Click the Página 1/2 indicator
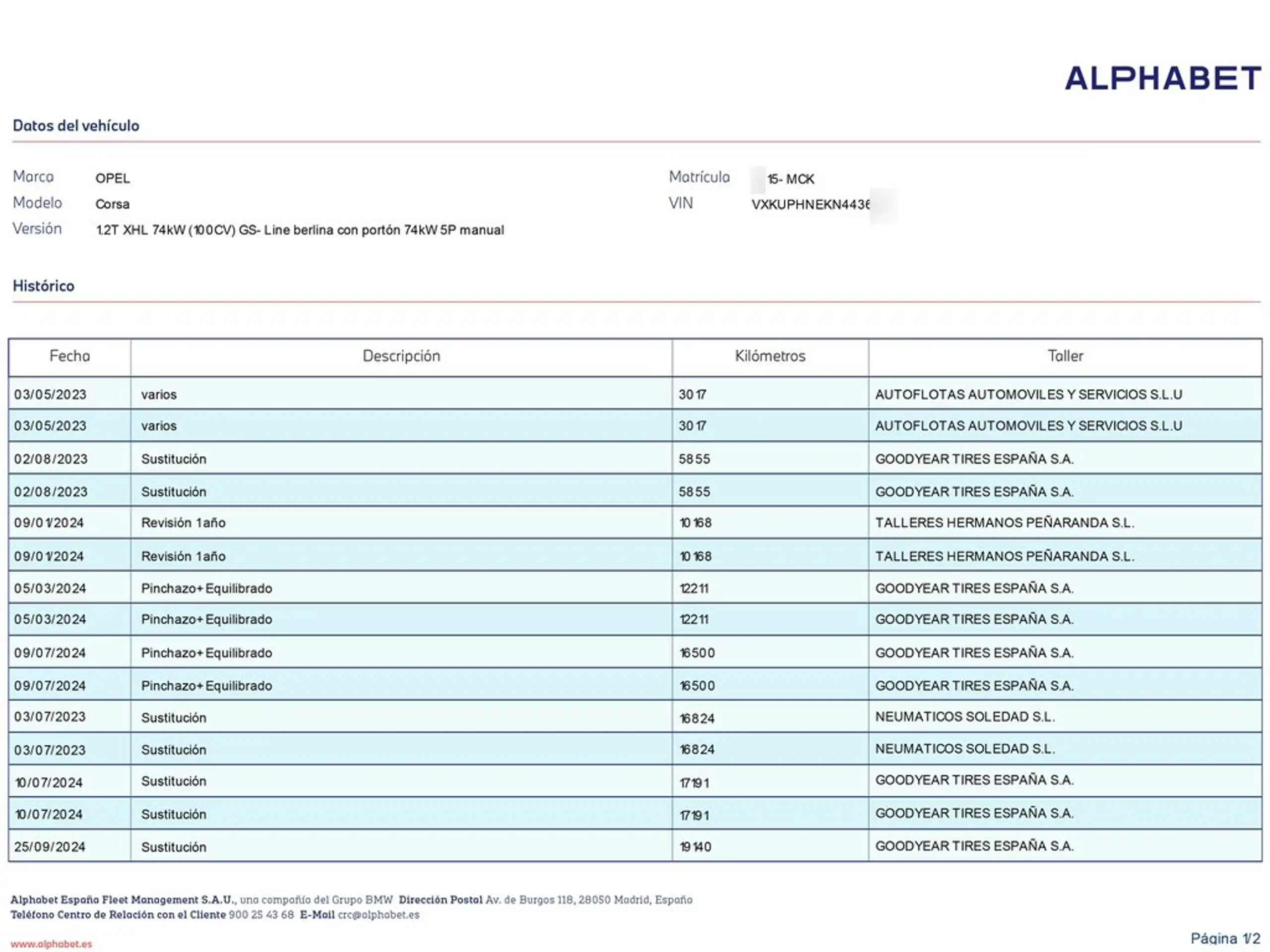This screenshot has height=952, width=1270. (1225, 939)
